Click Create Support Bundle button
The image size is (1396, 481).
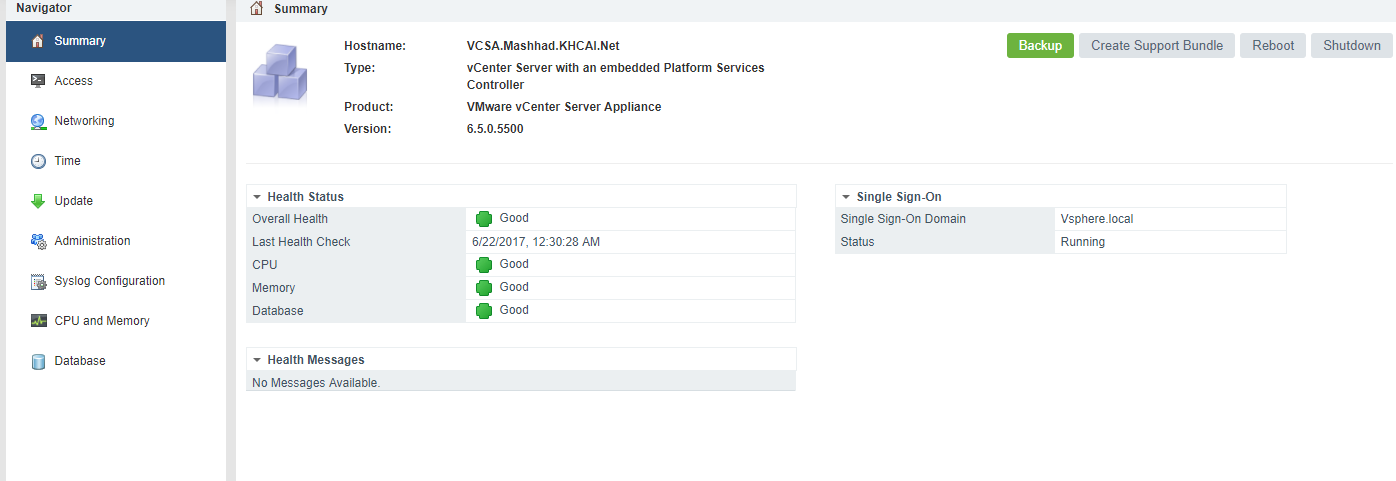[1156, 45]
